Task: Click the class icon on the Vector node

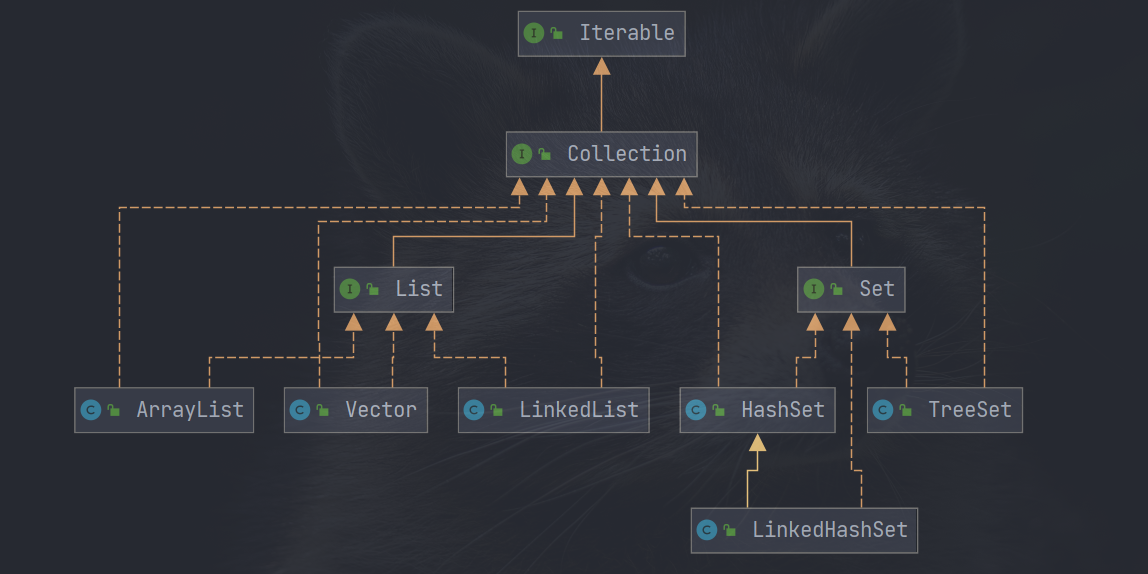Action: click(300, 410)
